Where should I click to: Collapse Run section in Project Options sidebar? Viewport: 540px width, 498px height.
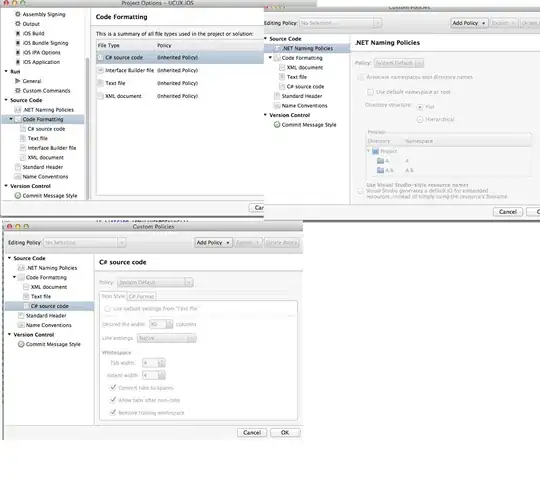tap(6, 71)
